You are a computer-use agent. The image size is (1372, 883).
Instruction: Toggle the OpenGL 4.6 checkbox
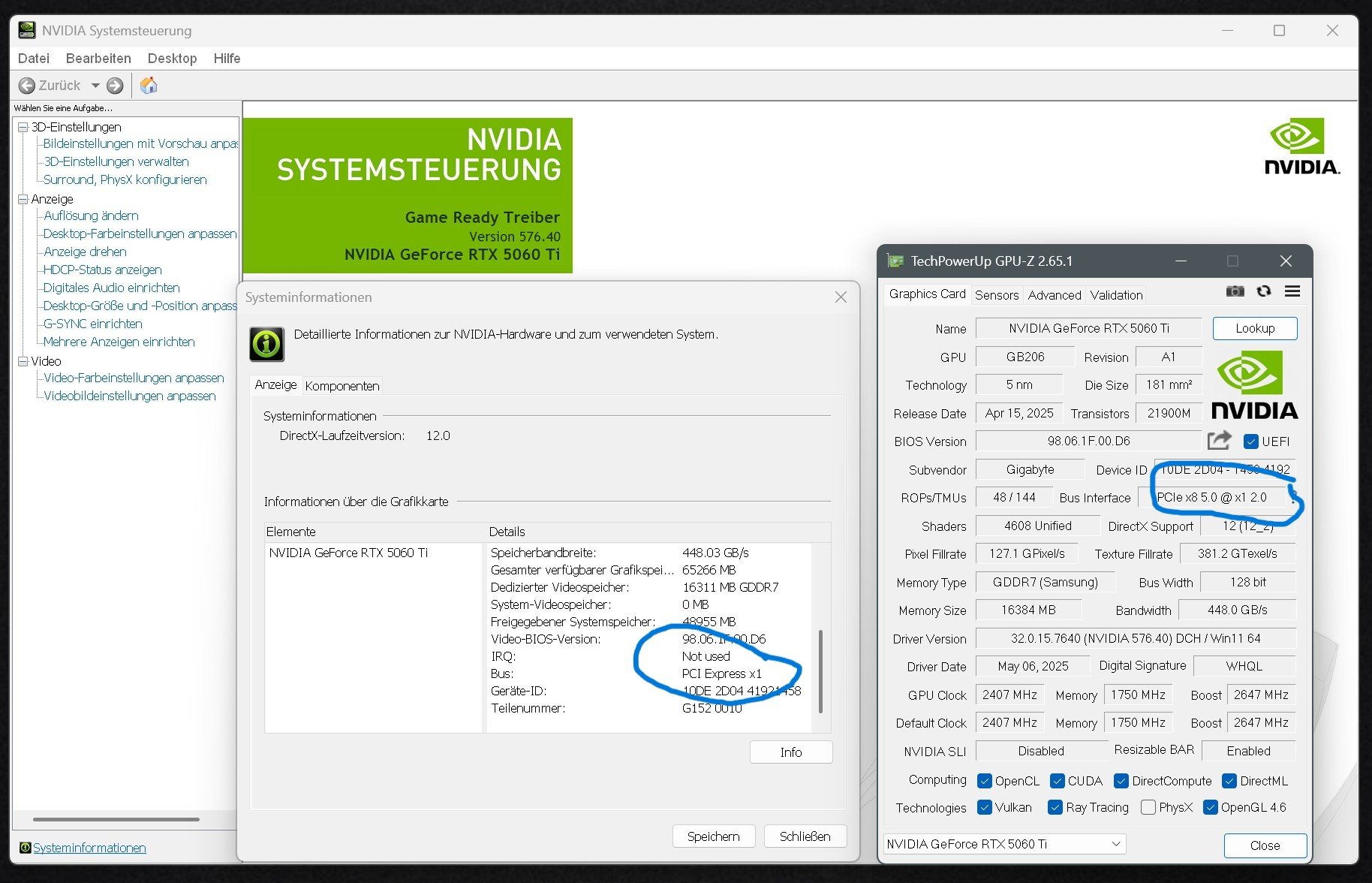pyautogui.click(x=1210, y=807)
